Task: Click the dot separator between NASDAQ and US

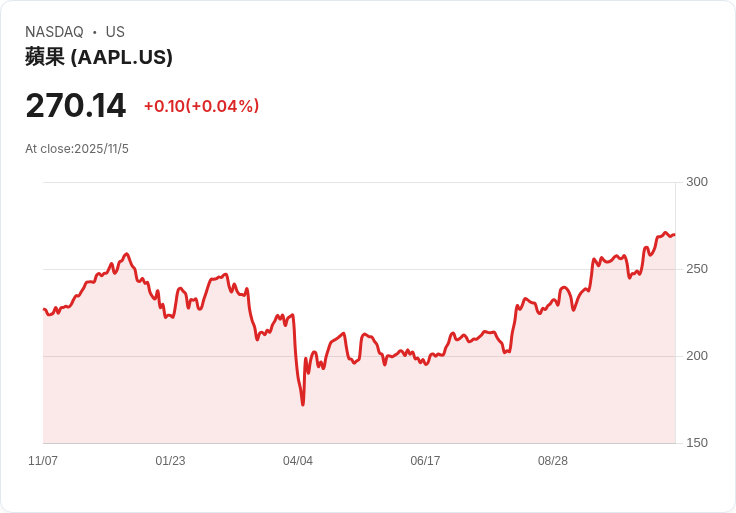Action: (95, 32)
